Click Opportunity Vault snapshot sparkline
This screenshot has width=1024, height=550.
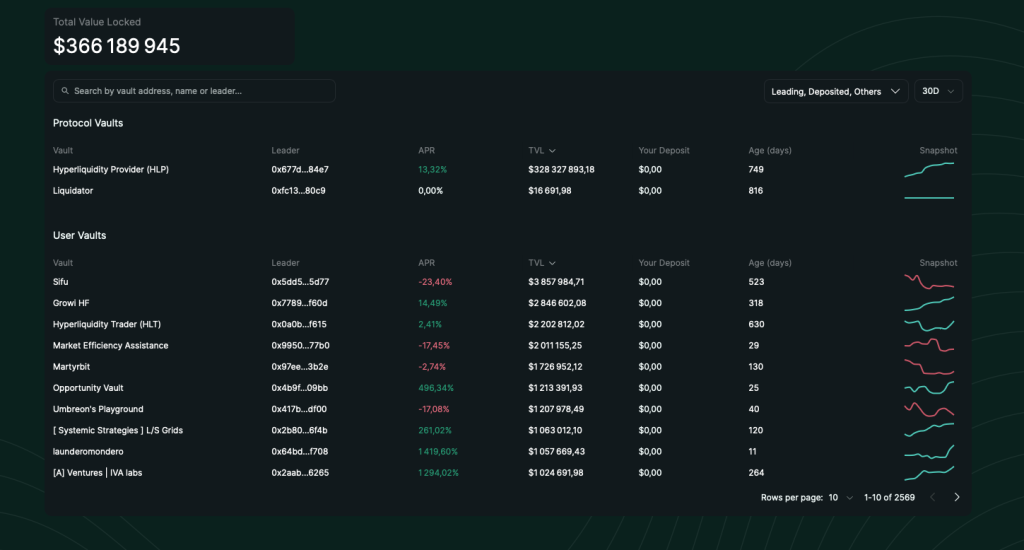click(929, 388)
